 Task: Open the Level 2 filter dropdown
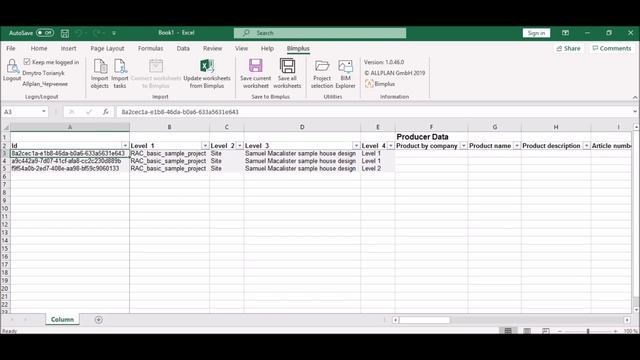tap(240, 146)
